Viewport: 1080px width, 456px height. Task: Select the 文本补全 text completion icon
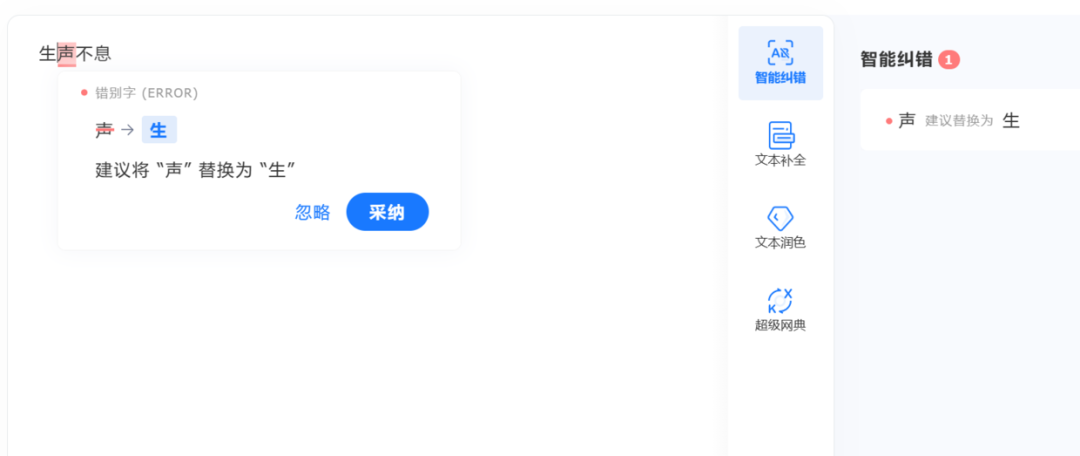coord(780,135)
